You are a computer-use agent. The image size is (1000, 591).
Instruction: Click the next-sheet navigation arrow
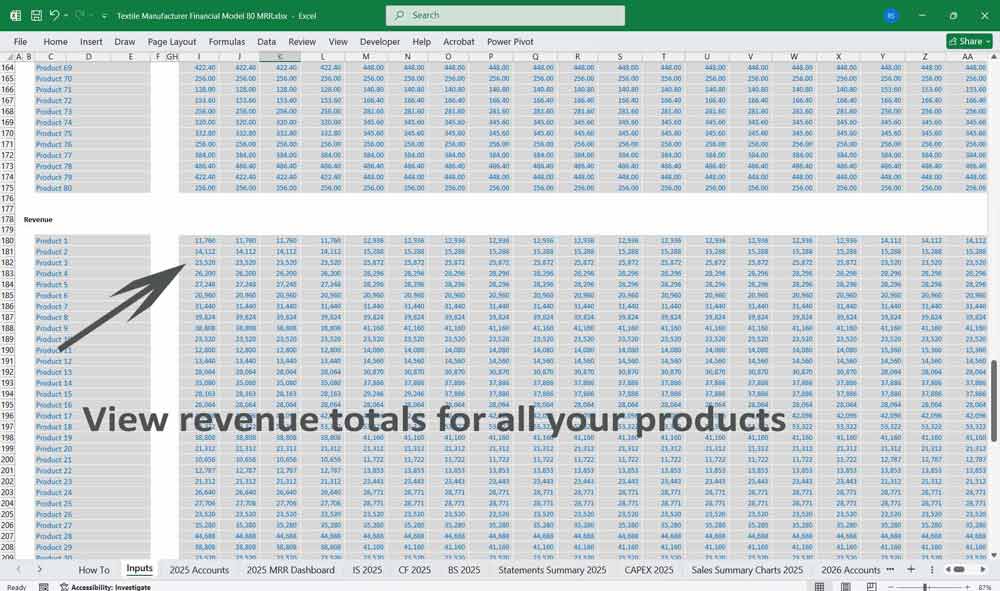point(39,568)
